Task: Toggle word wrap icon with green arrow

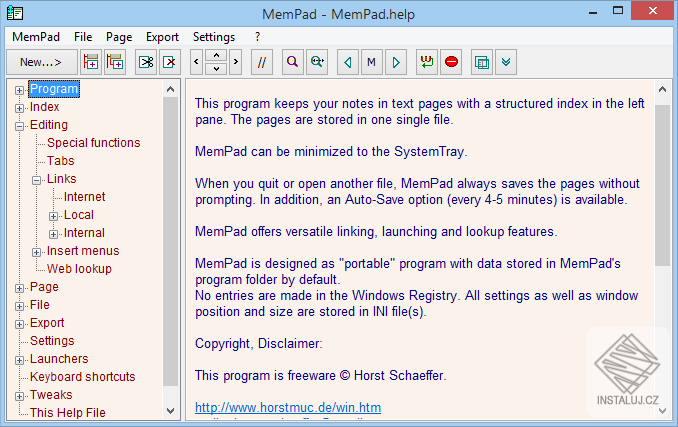Action: pos(427,62)
